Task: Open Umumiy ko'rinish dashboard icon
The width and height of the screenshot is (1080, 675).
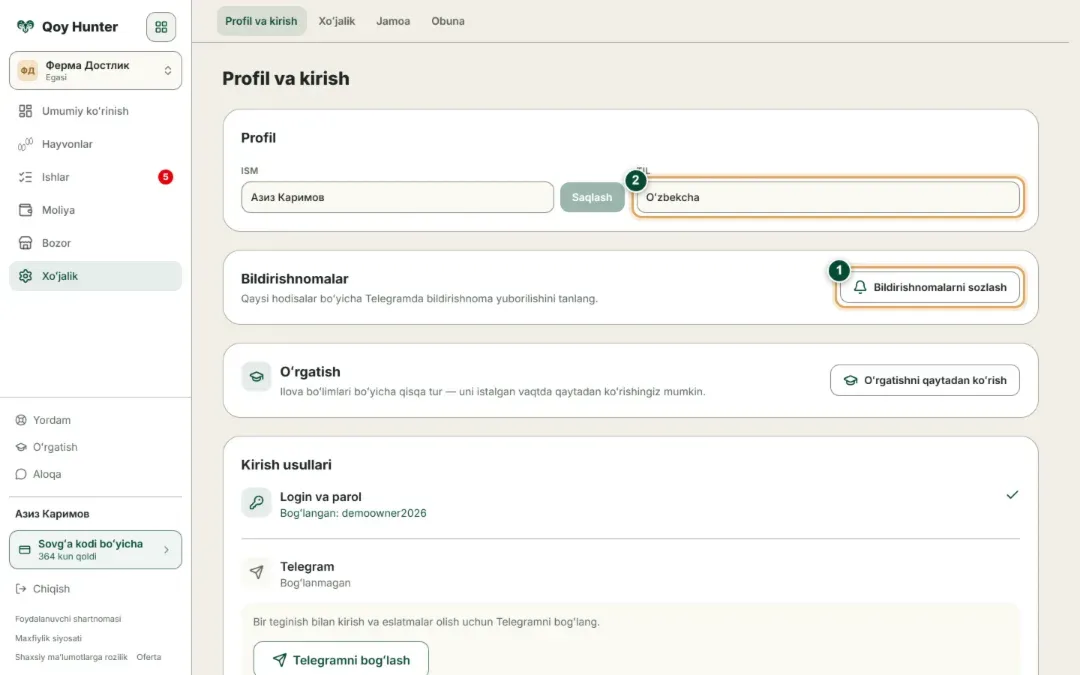Action: coord(25,111)
